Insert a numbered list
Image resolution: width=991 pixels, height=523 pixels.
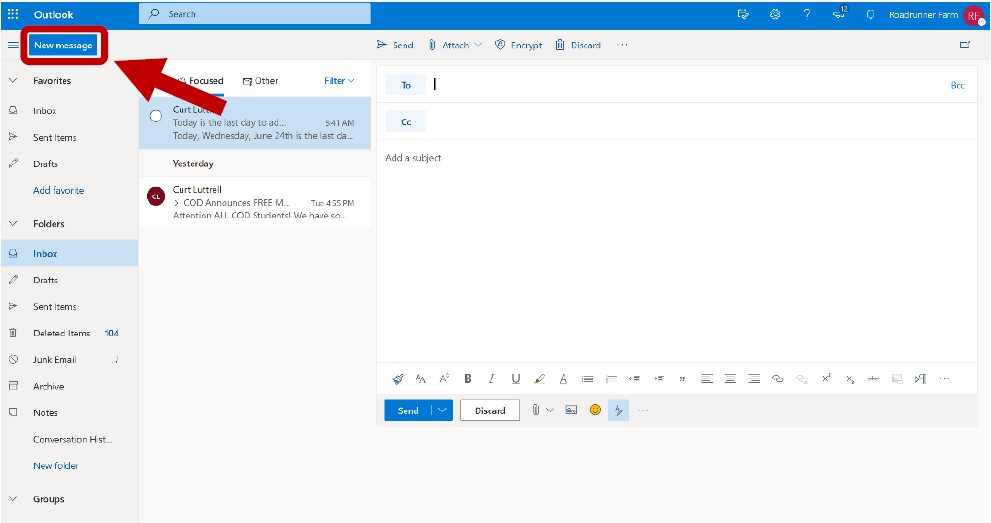(611, 379)
